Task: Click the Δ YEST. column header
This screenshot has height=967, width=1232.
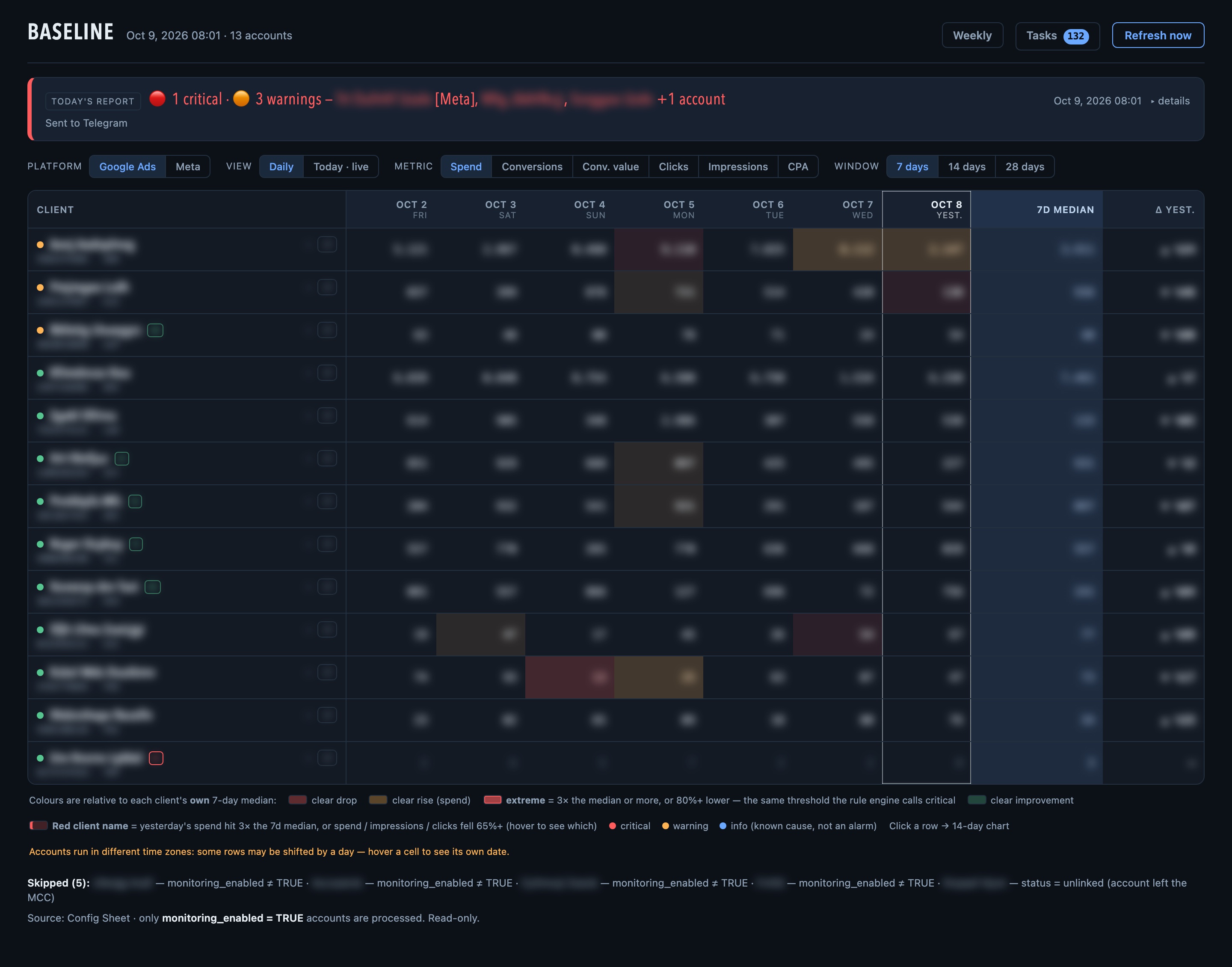Action: click(x=1153, y=210)
